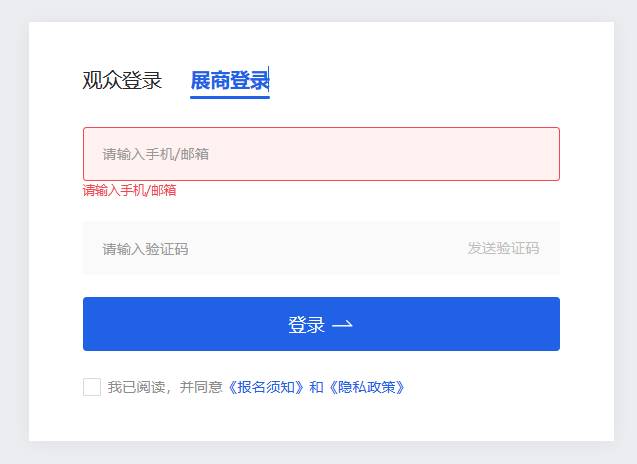Tick the agreement checkbox
The height and width of the screenshot is (464, 637).
pyautogui.click(x=92, y=387)
